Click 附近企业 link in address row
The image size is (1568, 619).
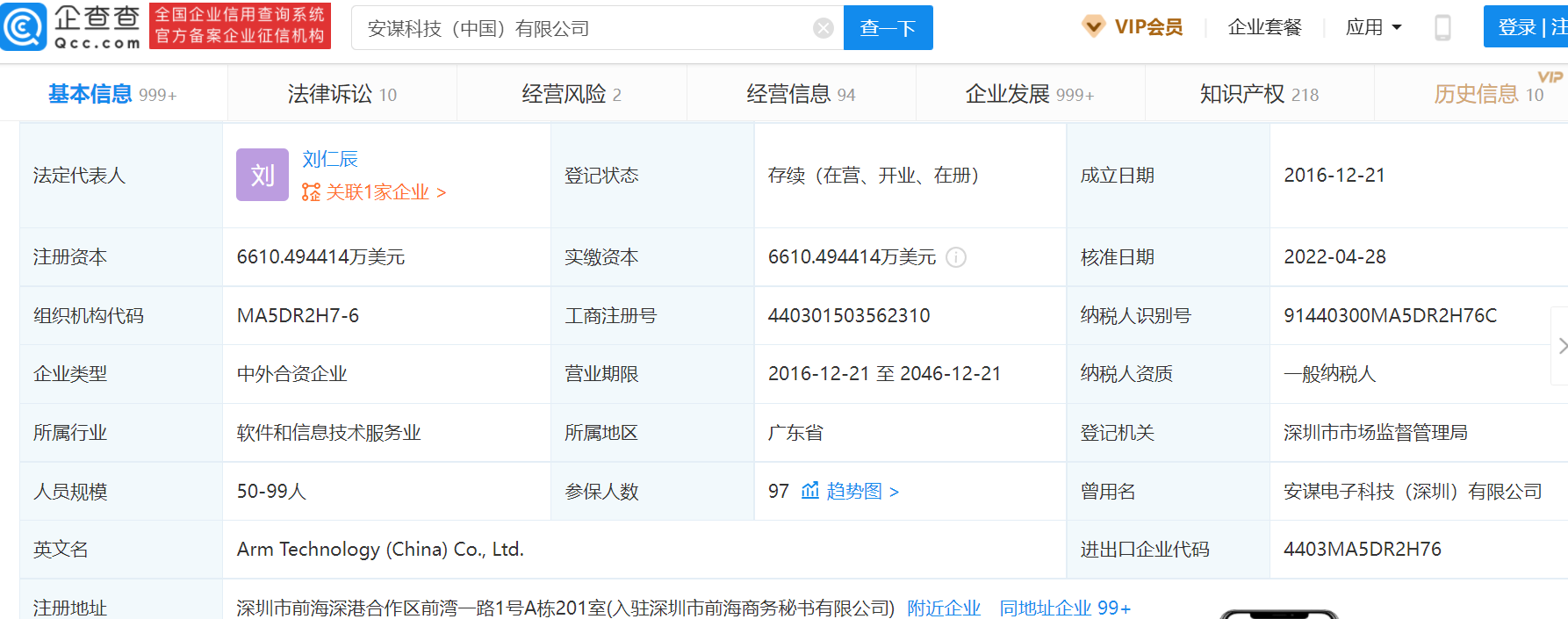coord(944,608)
